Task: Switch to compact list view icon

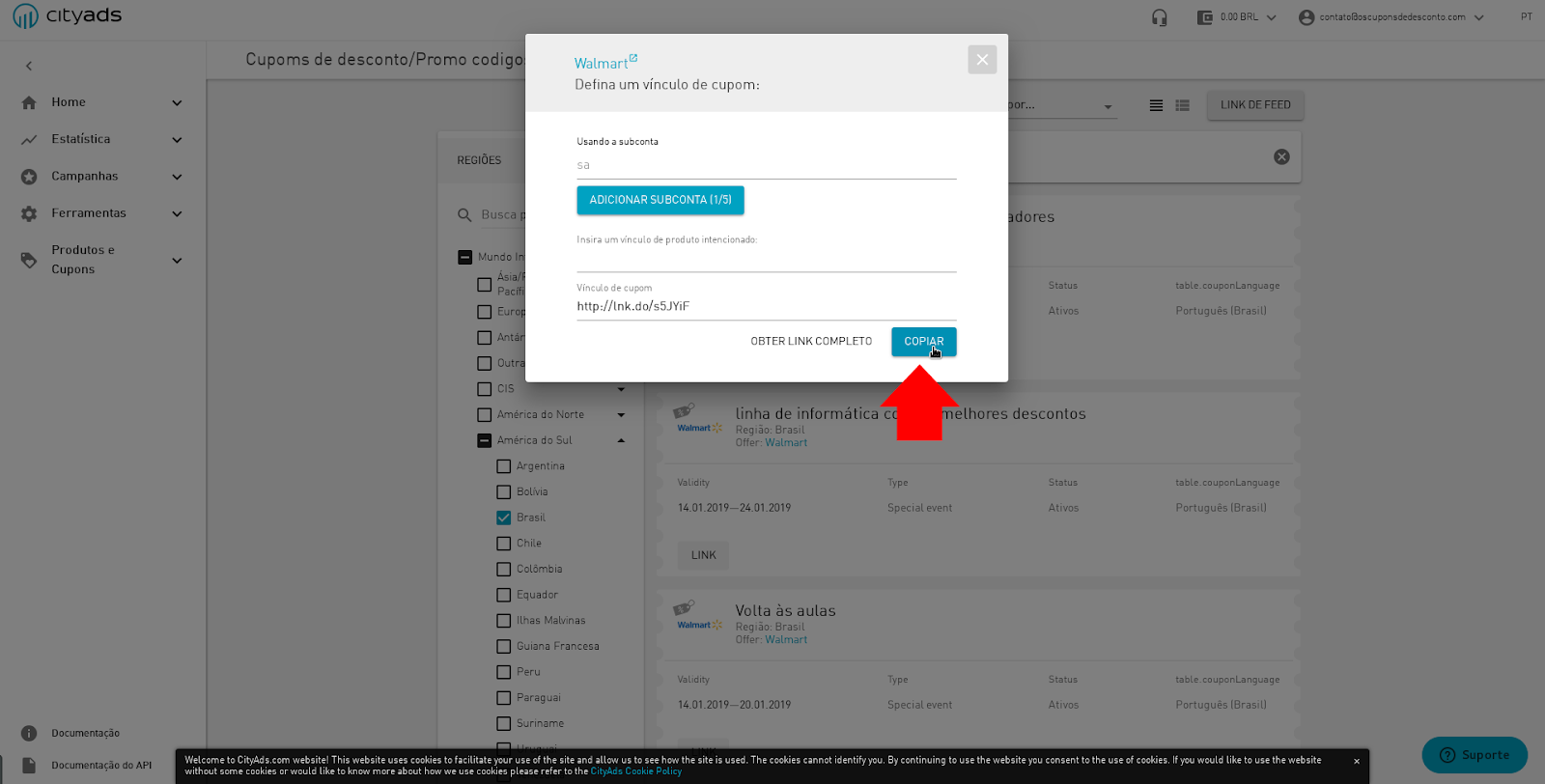Action: 1156,105
